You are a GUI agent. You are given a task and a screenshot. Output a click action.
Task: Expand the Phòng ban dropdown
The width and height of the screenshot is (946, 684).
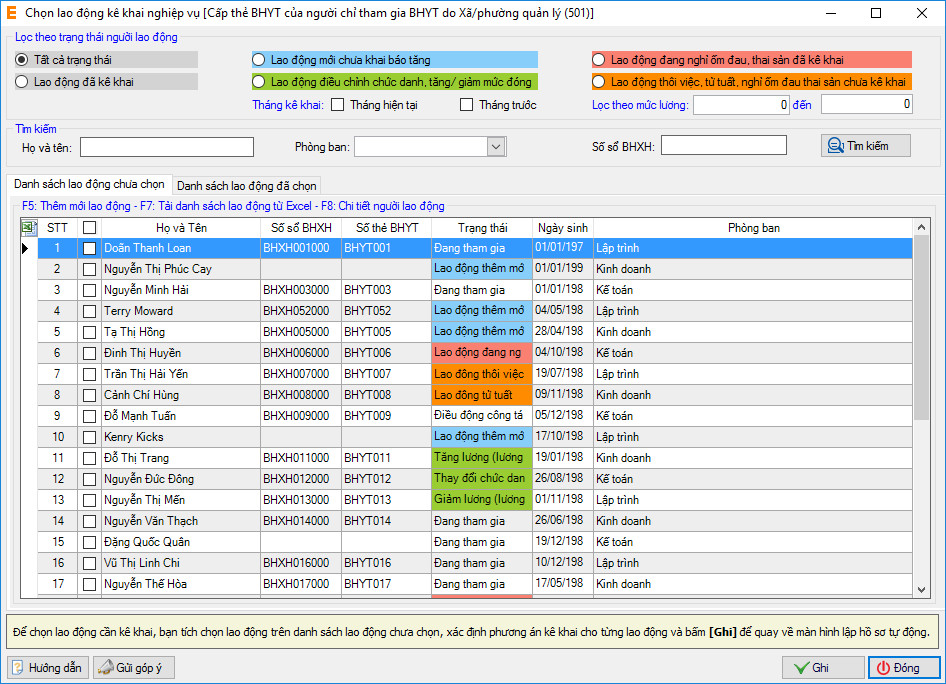point(496,147)
